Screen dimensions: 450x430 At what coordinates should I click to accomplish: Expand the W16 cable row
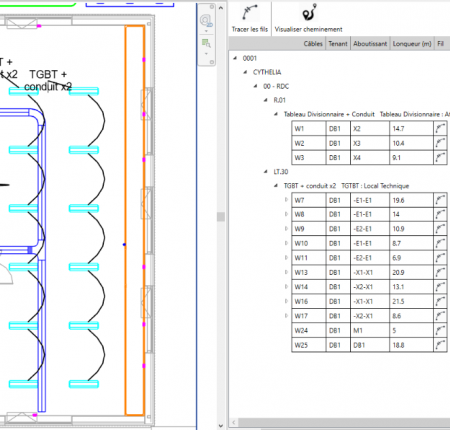pos(286,301)
